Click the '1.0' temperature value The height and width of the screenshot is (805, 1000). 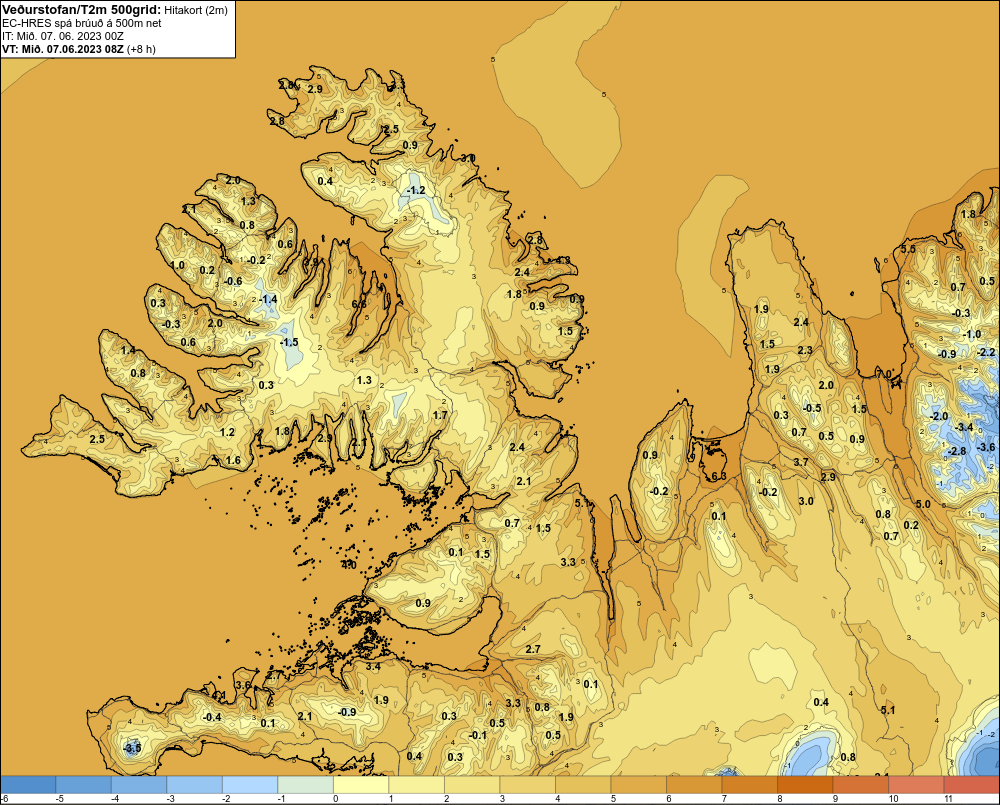(177, 265)
